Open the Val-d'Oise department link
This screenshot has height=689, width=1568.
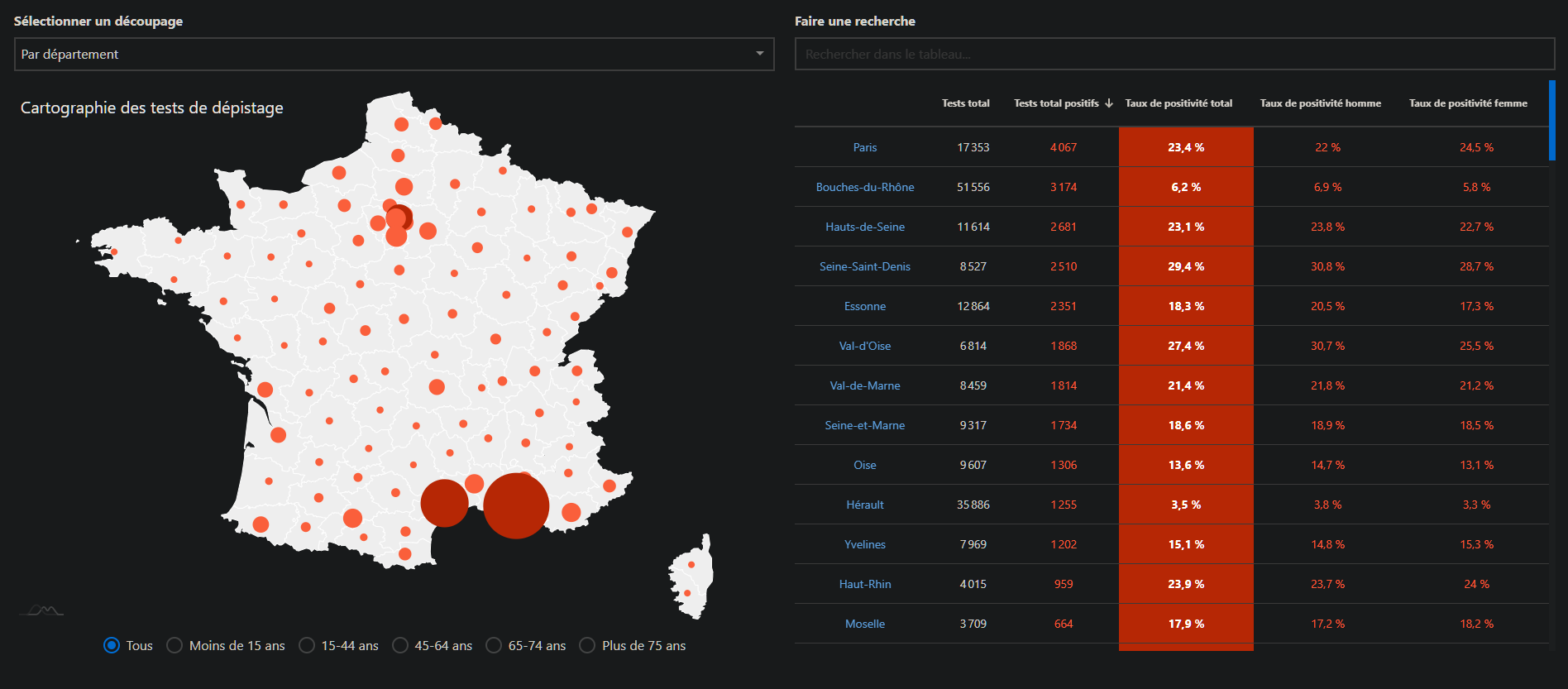865,346
